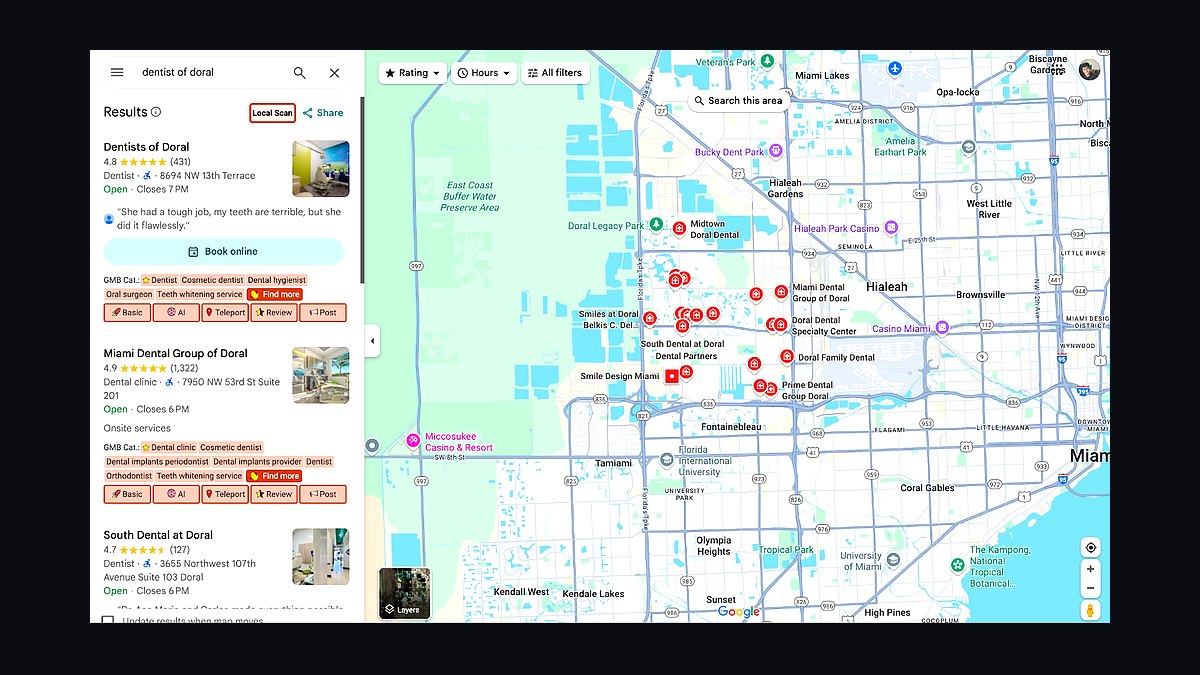
Task: Zoom in the map with plus button
Action: click(x=1090, y=569)
